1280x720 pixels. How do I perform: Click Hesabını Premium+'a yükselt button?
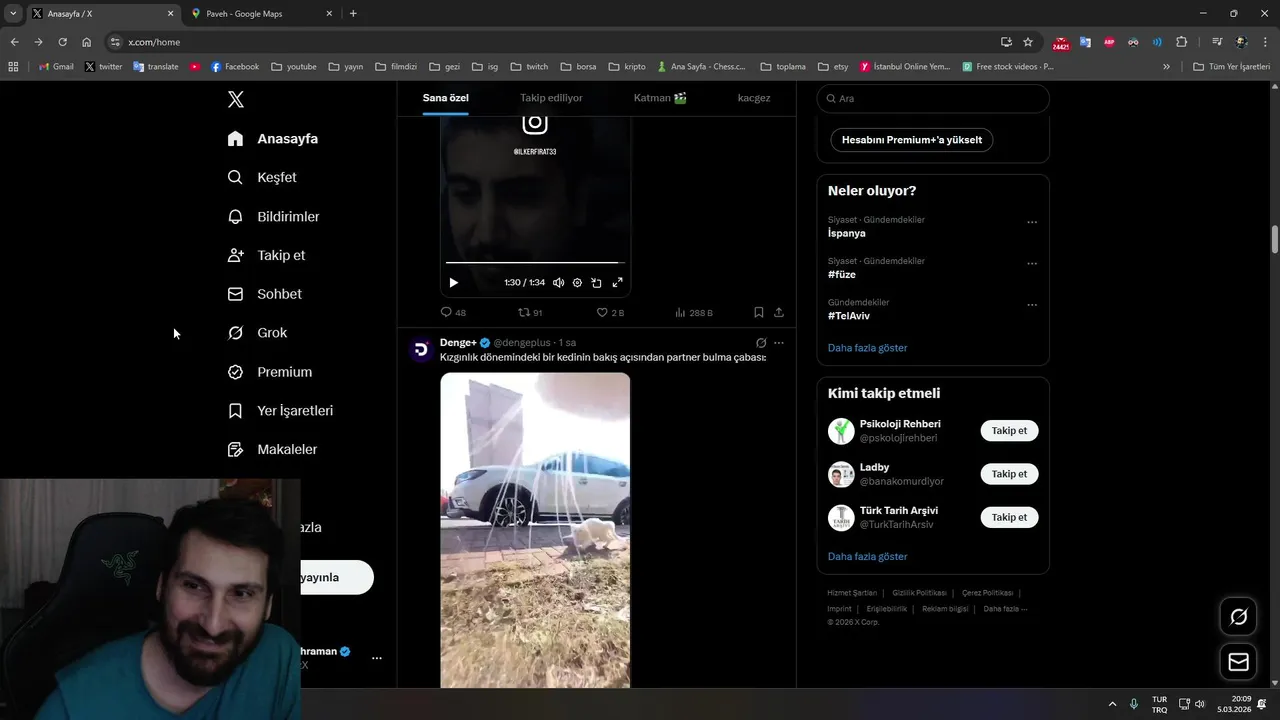coord(912,140)
